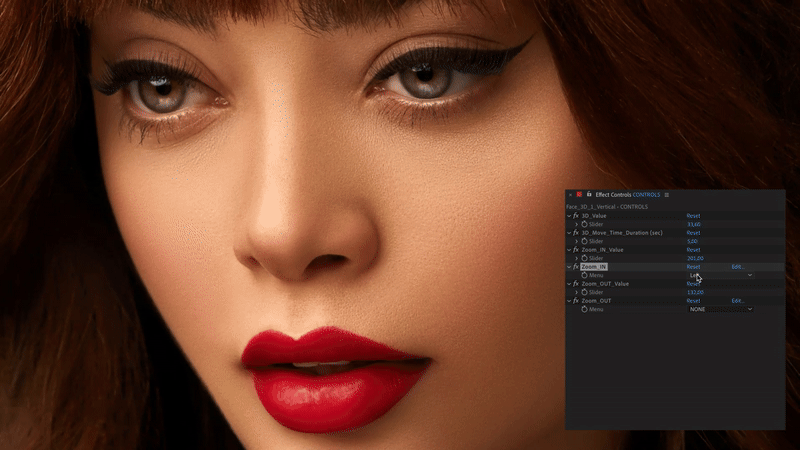Screen dimensions: 800x450
Task: Toggle fx switch for Zoom_OUT_Value
Action: click(576, 284)
